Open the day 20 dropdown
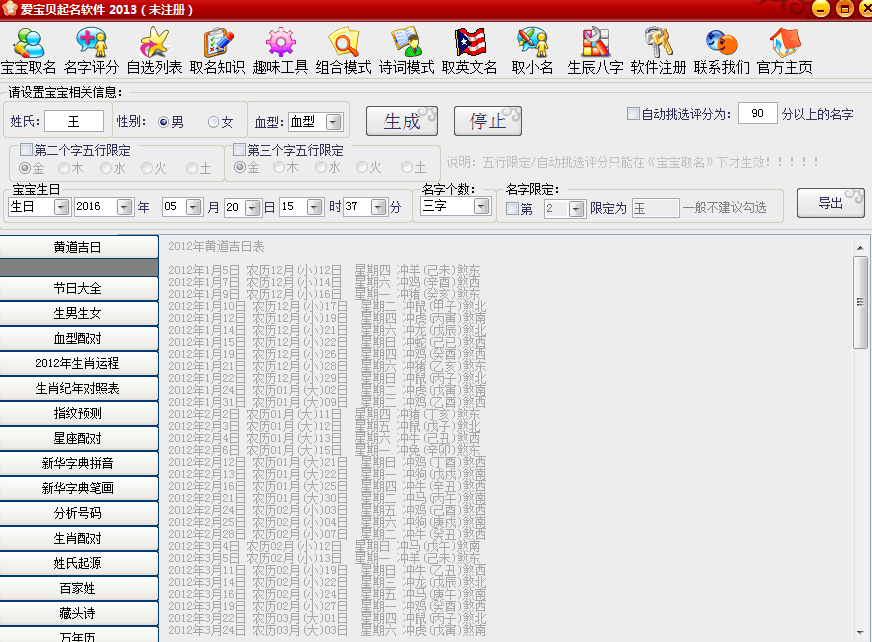 [253, 208]
